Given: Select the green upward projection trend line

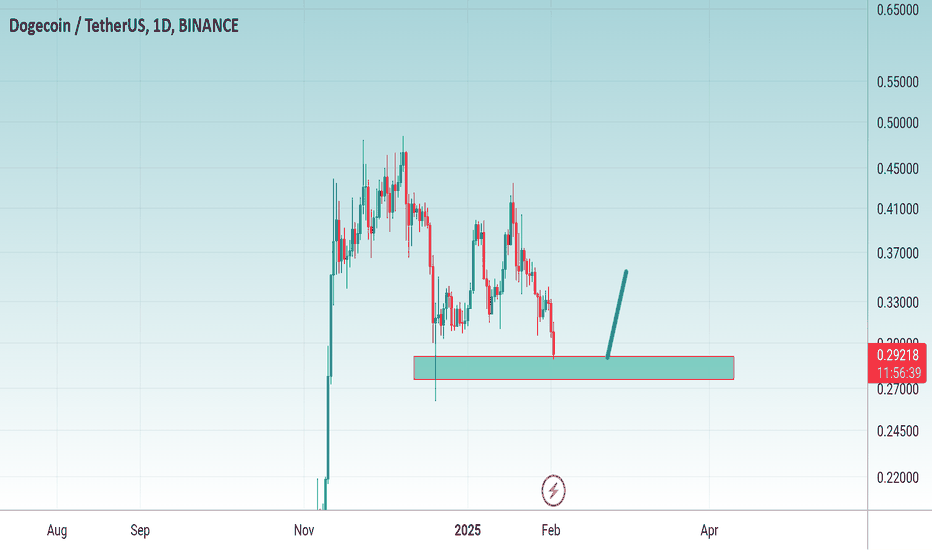Looking at the screenshot, I should point(617,315).
